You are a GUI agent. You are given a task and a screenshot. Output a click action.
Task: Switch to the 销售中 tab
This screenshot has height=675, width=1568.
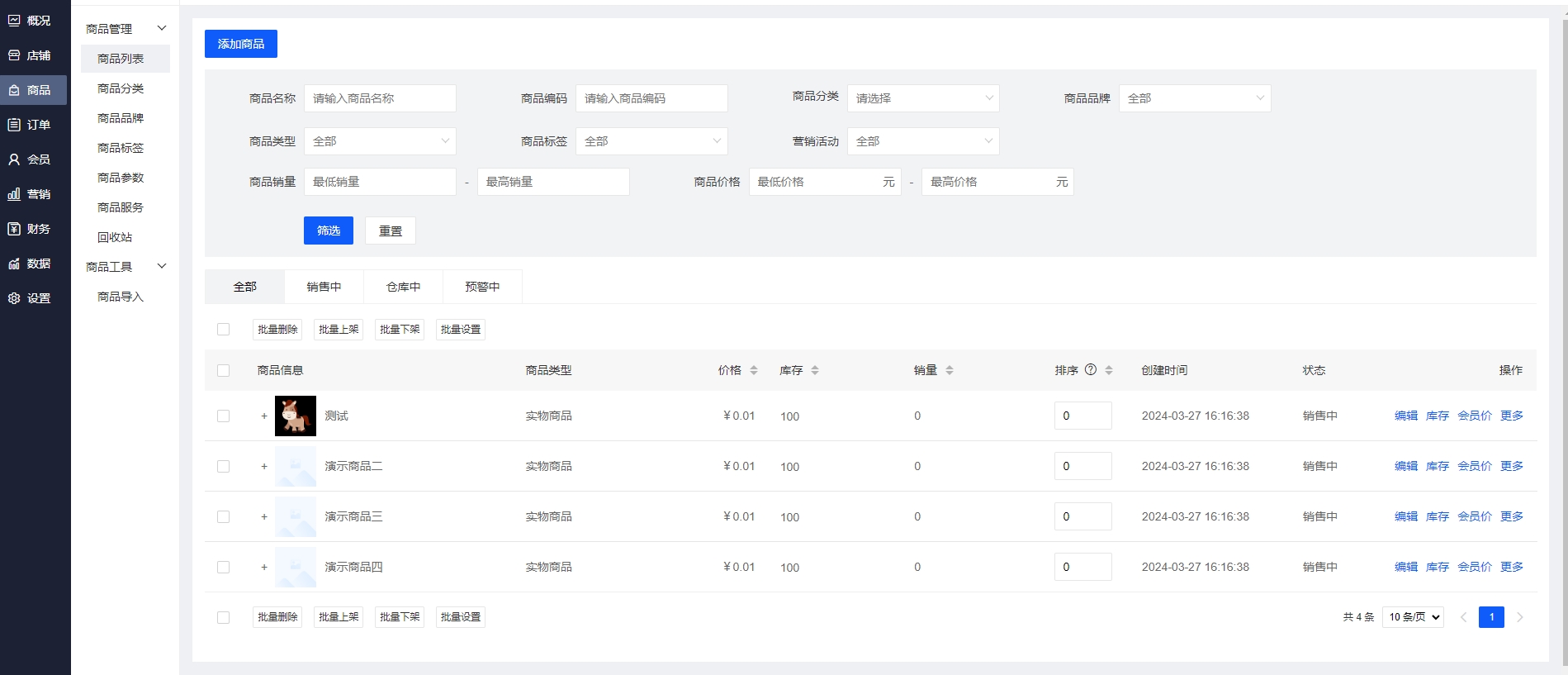324,287
